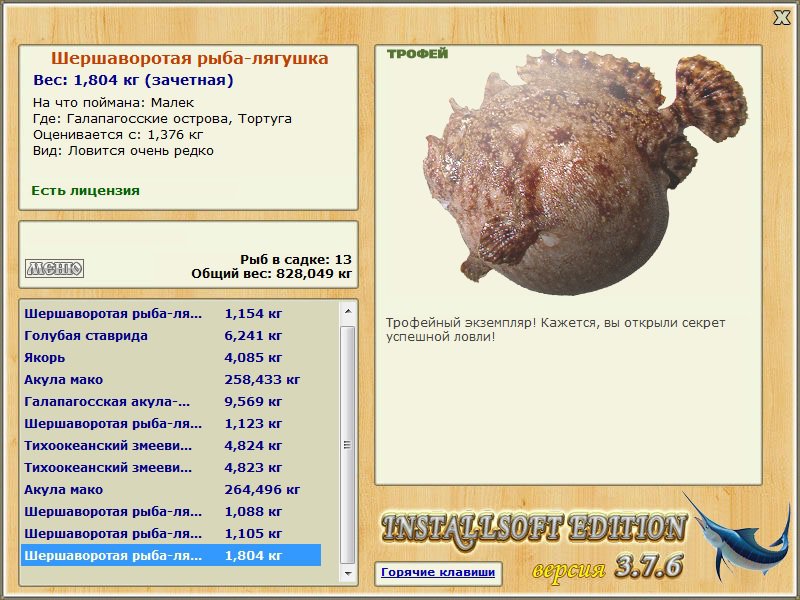
Task: Select the Шершаворотая рыба-лягушка 1,123 кг row
Action: 171,423
